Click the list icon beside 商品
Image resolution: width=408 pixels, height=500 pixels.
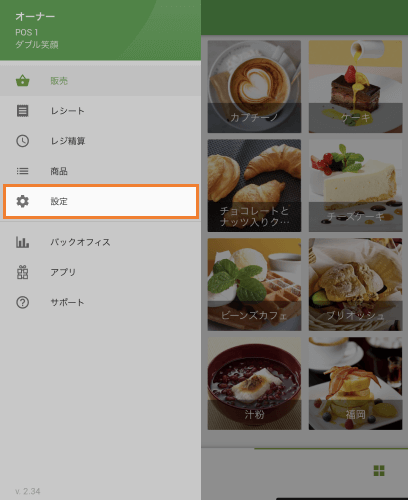(23, 171)
